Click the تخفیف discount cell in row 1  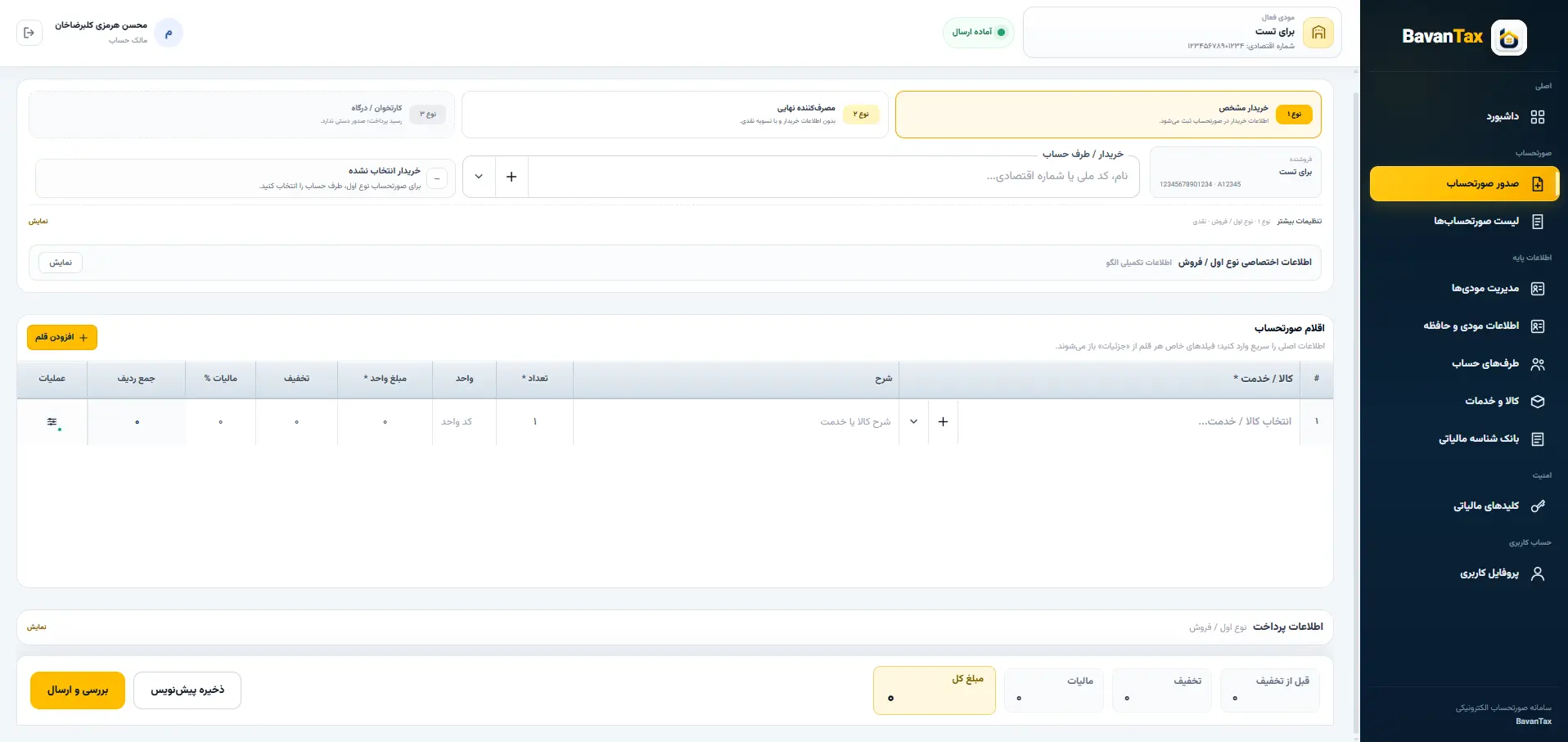coord(296,421)
